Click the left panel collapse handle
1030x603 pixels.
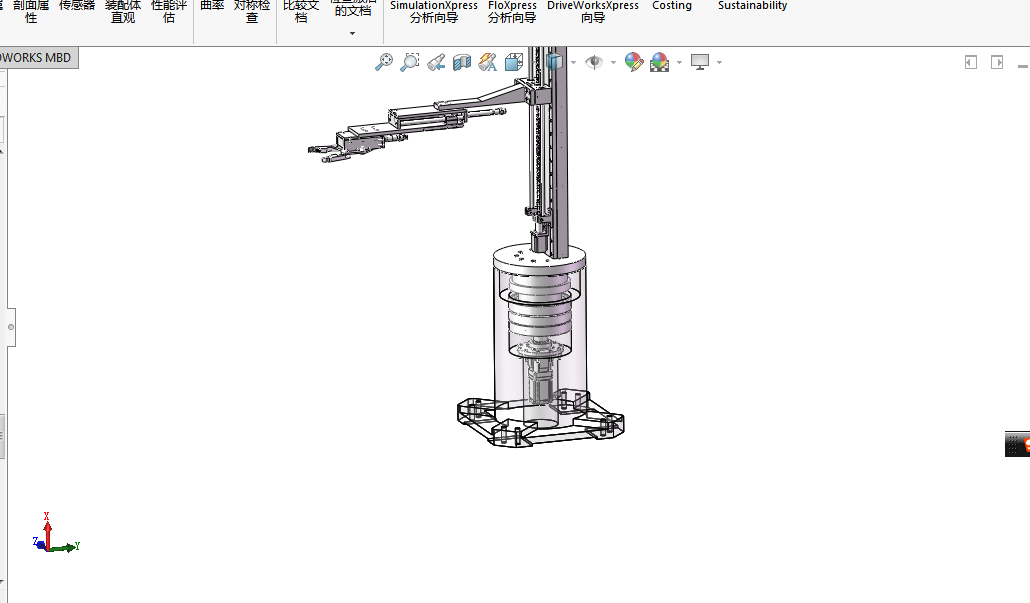[x=11, y=327]
